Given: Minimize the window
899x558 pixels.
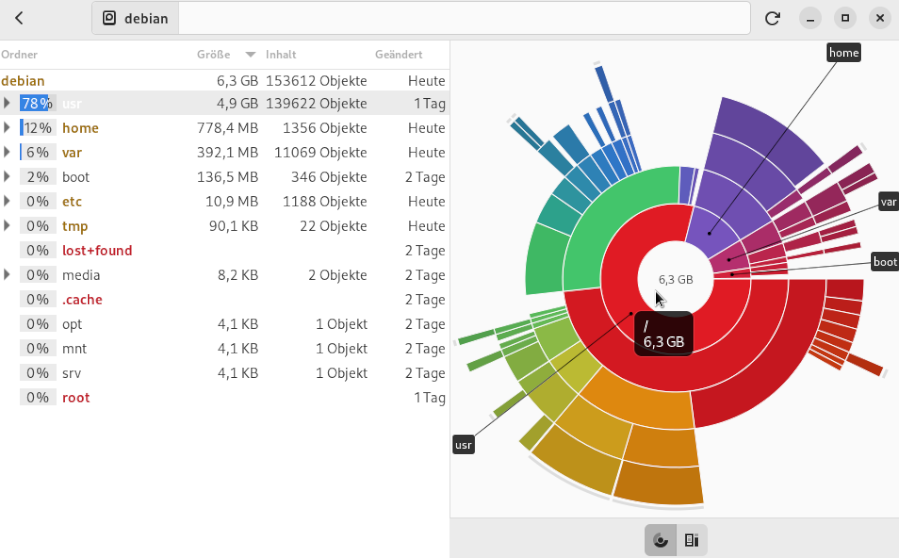Looking at the screenshot, I should [810, 18].
